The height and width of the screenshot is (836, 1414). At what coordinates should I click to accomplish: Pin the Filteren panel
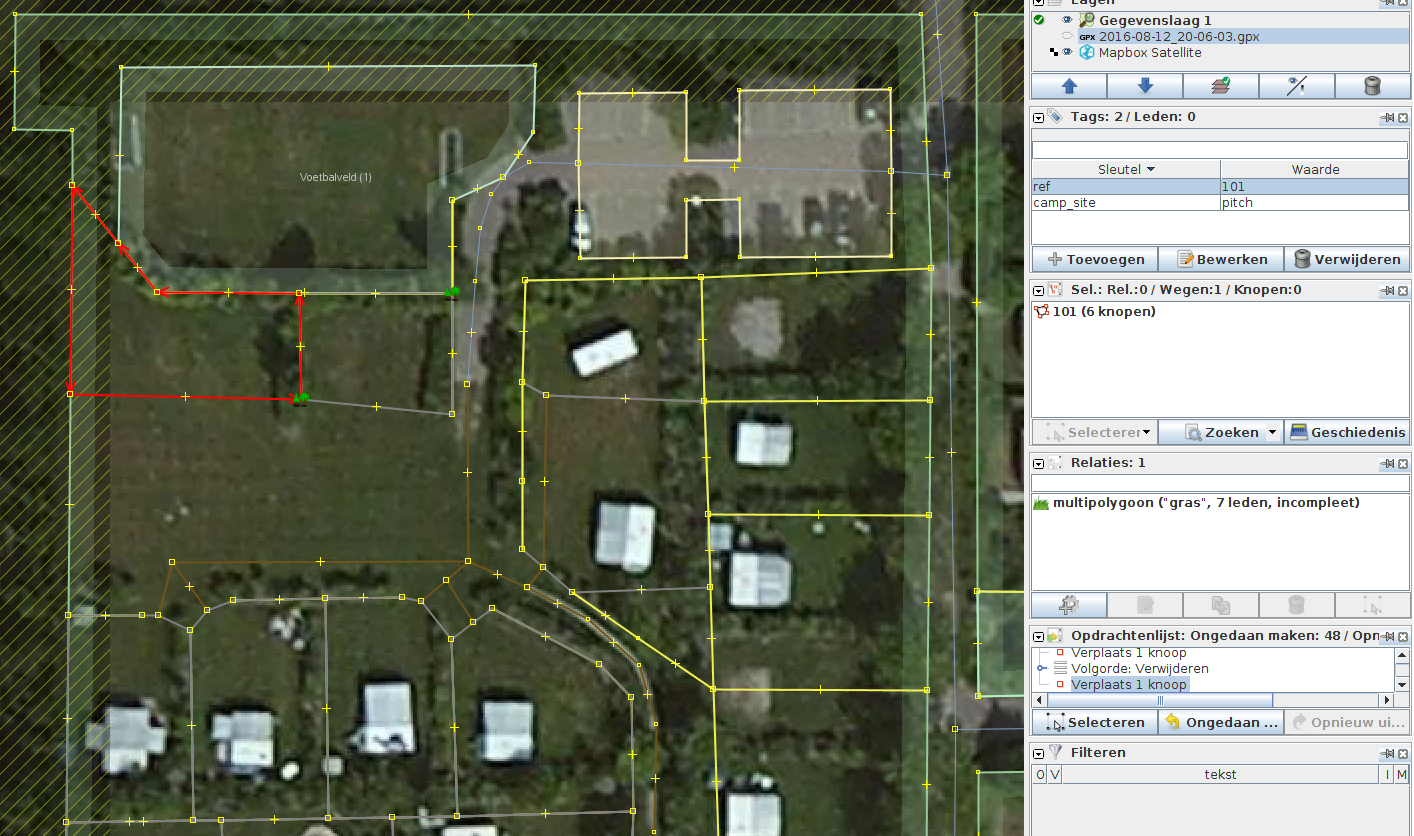point(1388,753)
